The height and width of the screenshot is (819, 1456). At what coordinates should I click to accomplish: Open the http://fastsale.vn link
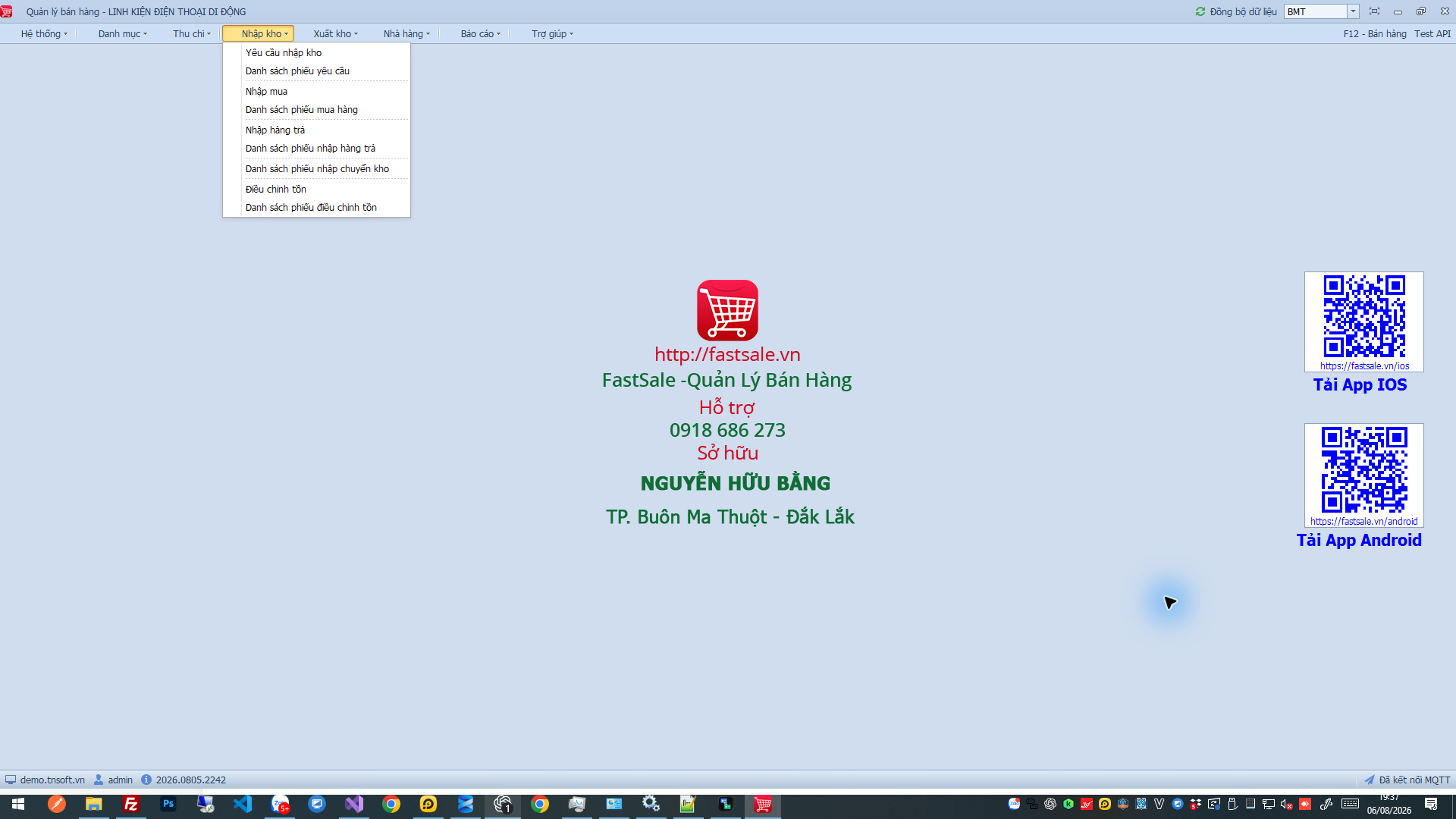[x=727, y=354]
